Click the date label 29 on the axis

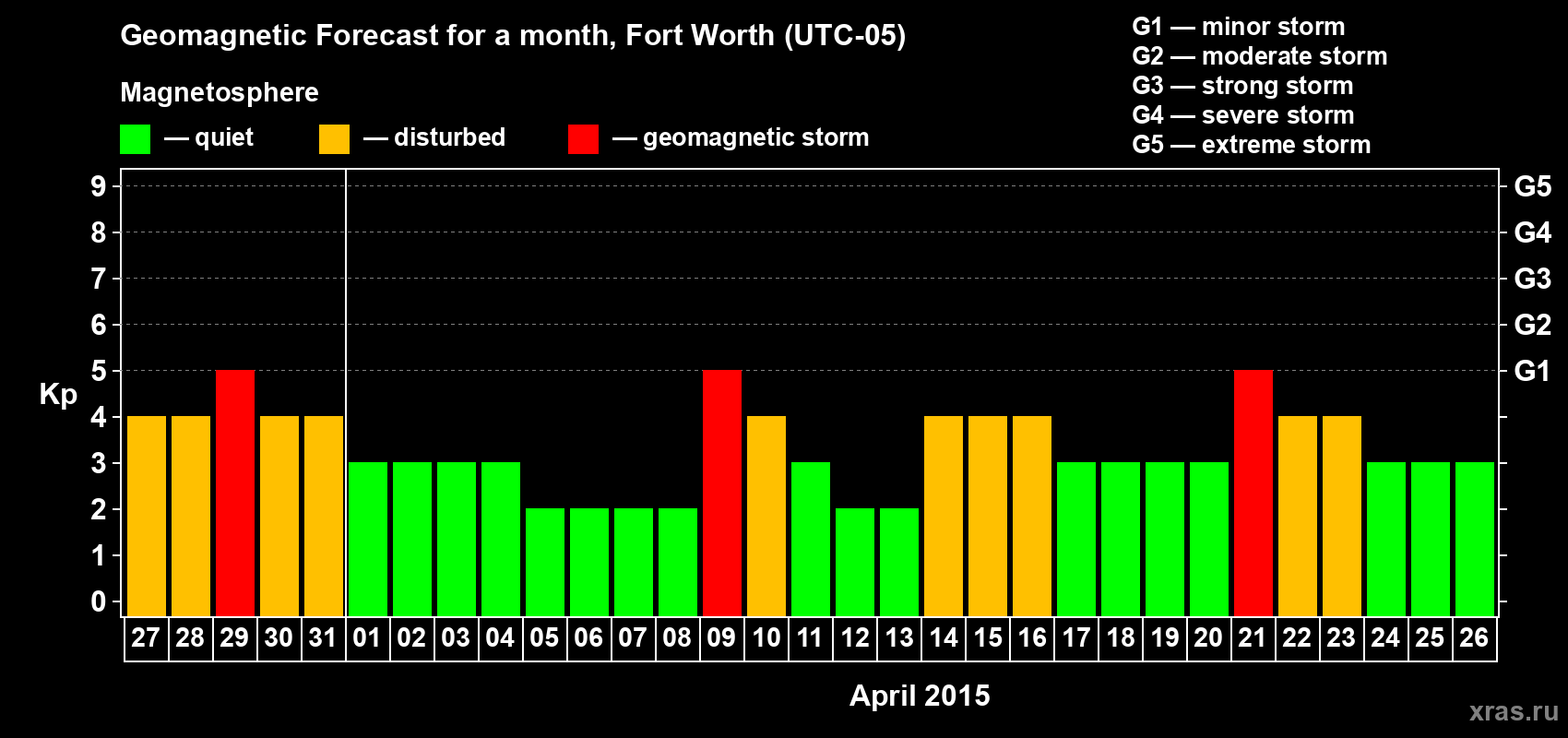click(234, 638)
